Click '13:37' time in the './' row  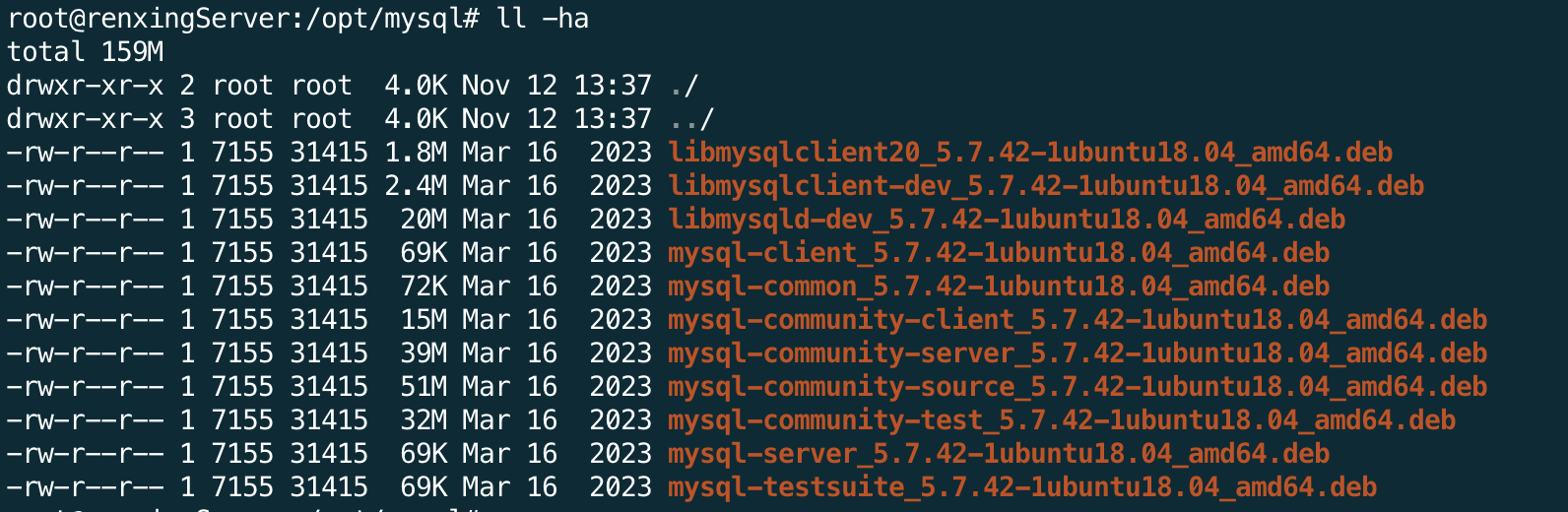click(x=613, y=86)
